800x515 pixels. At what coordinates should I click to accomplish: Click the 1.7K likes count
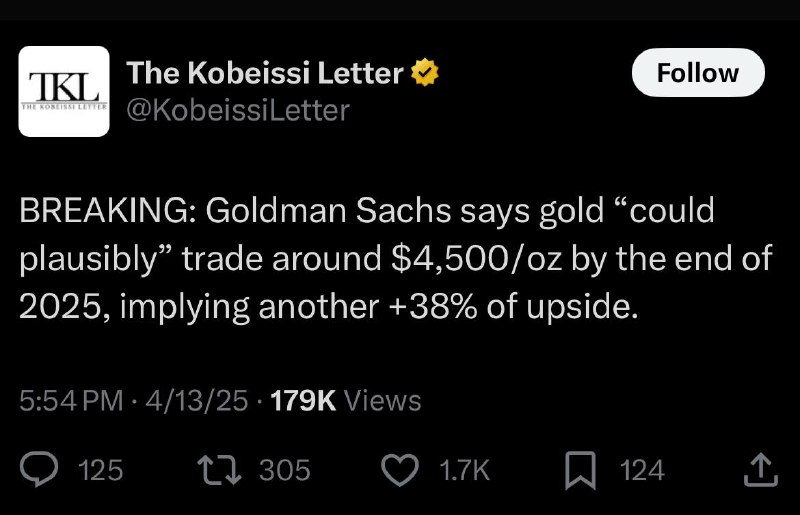464,470
